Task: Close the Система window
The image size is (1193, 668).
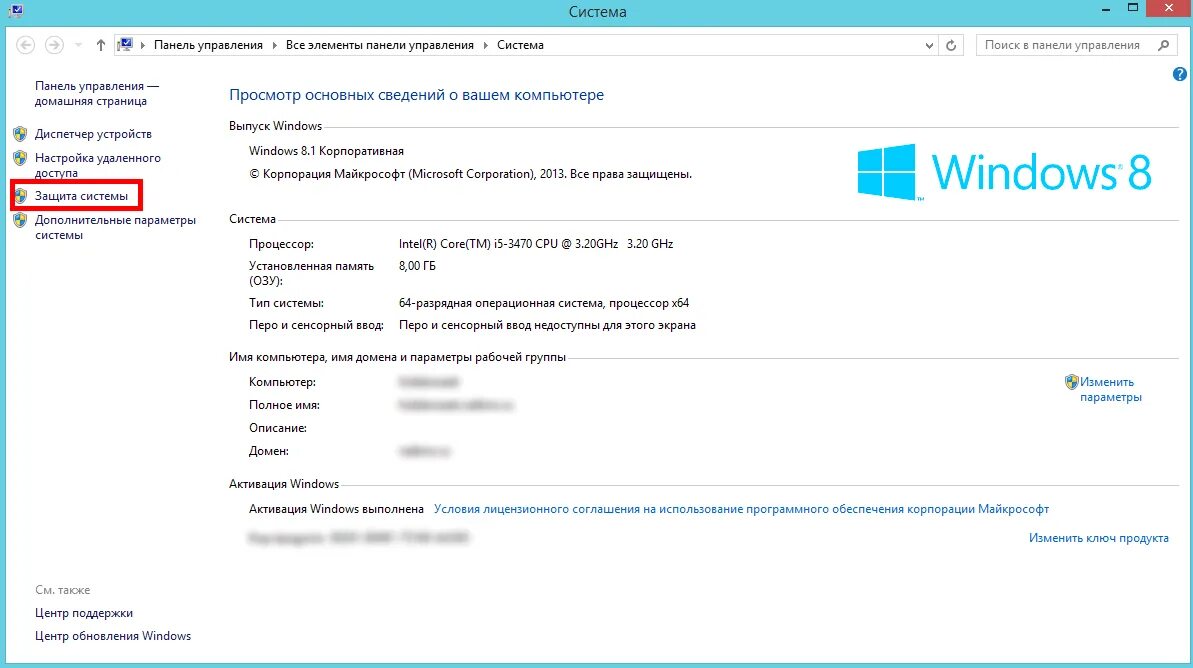Action: coord(1169,8)
